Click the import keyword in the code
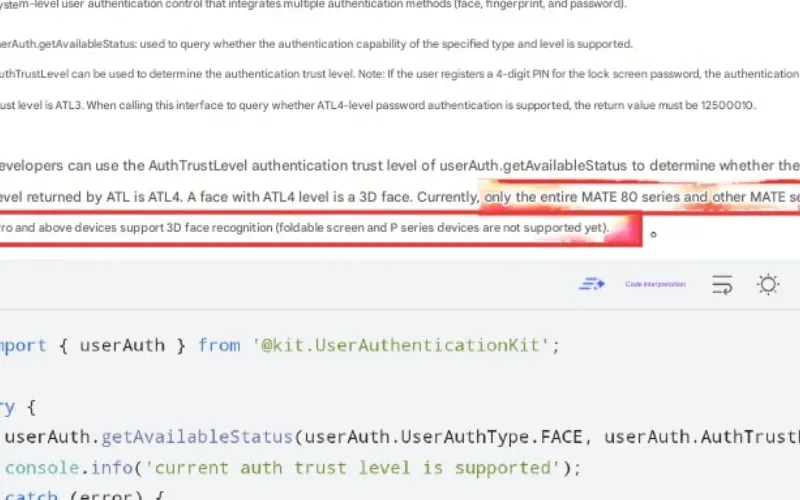The height and width of the screenshot is (500, 800). pos(24,345)
